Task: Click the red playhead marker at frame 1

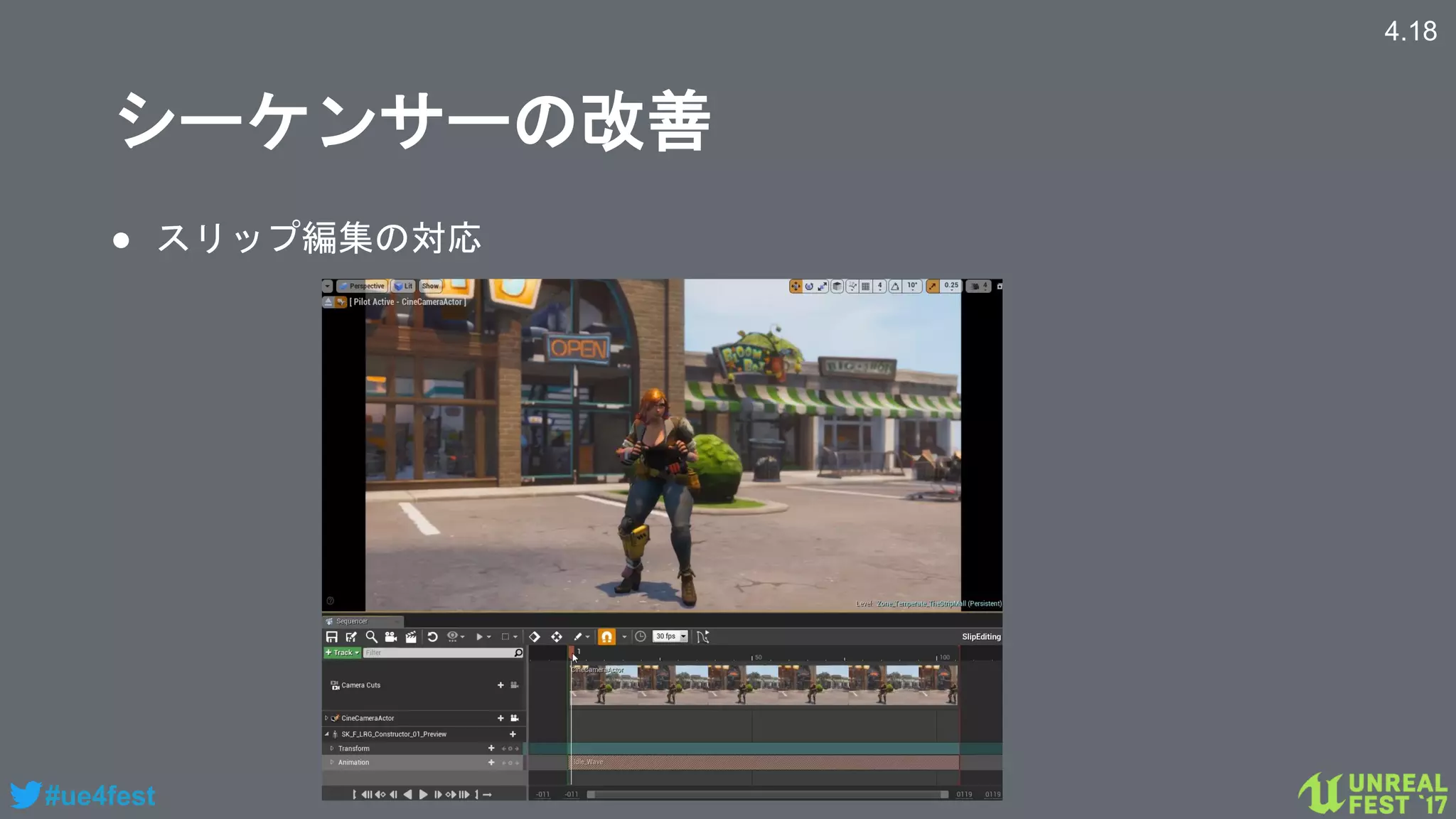Action: pos(570,651)
